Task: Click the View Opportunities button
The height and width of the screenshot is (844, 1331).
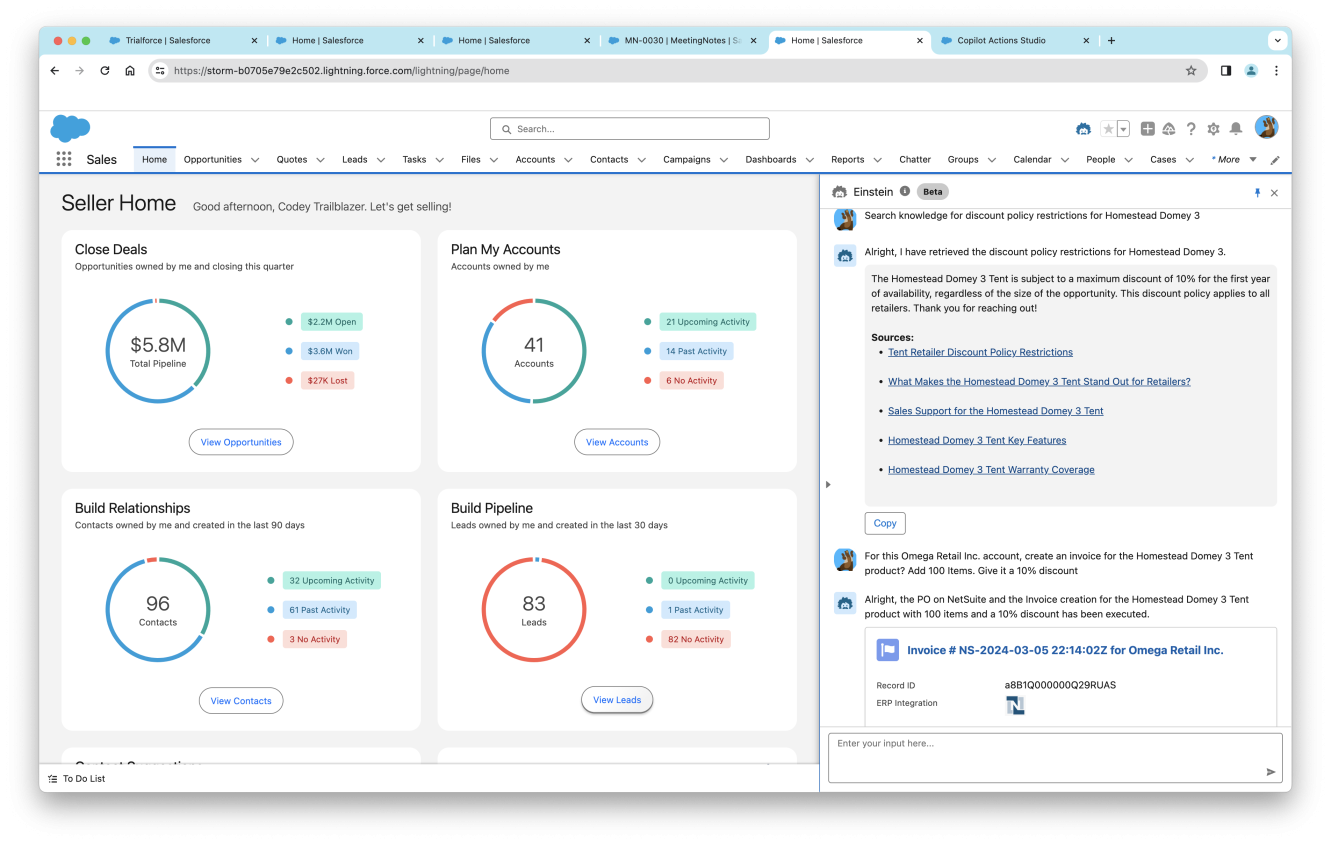Action: [x=241, y=442]
